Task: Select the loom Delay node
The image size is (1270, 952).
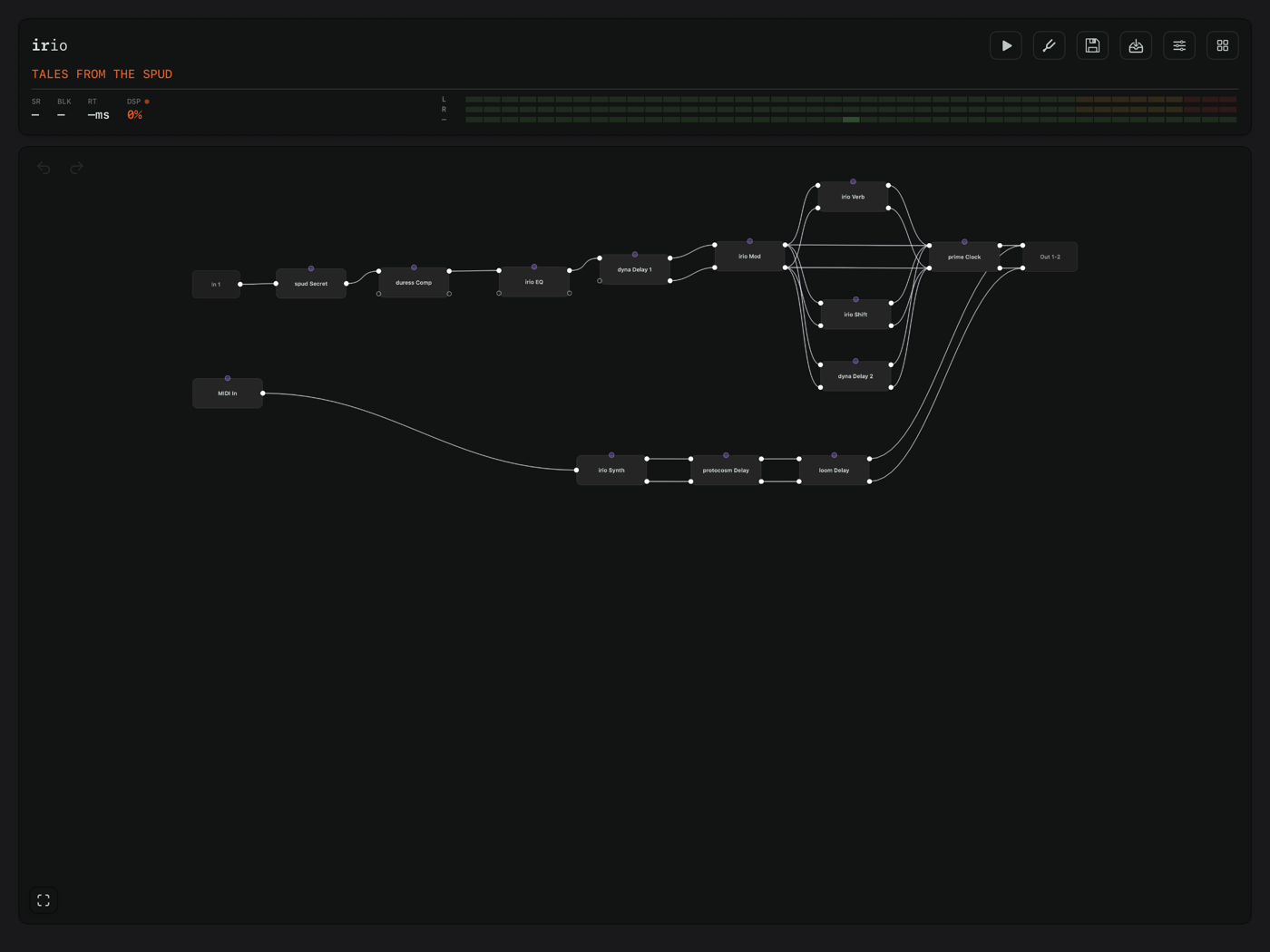Action: click(x=834, y=471)
